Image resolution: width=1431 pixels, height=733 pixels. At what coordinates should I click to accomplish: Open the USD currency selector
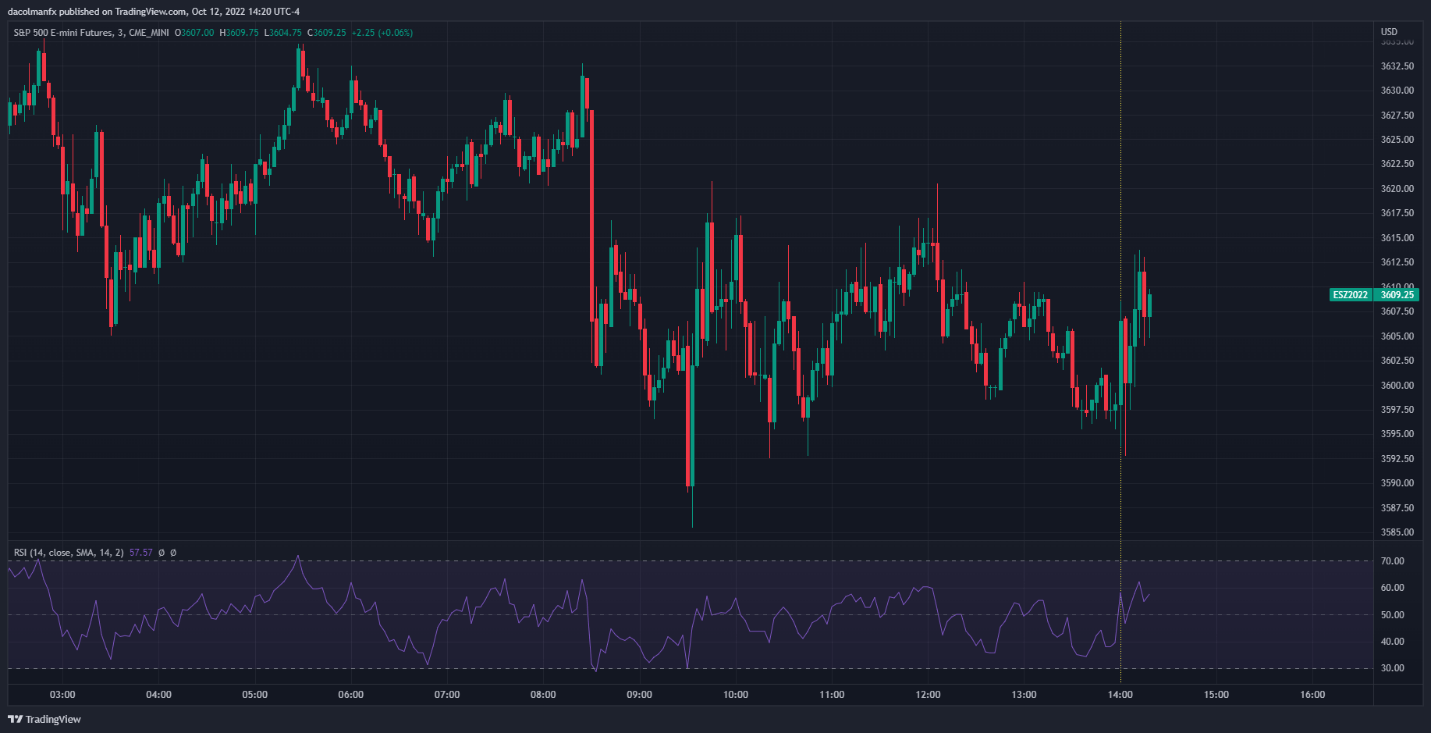1388,32
